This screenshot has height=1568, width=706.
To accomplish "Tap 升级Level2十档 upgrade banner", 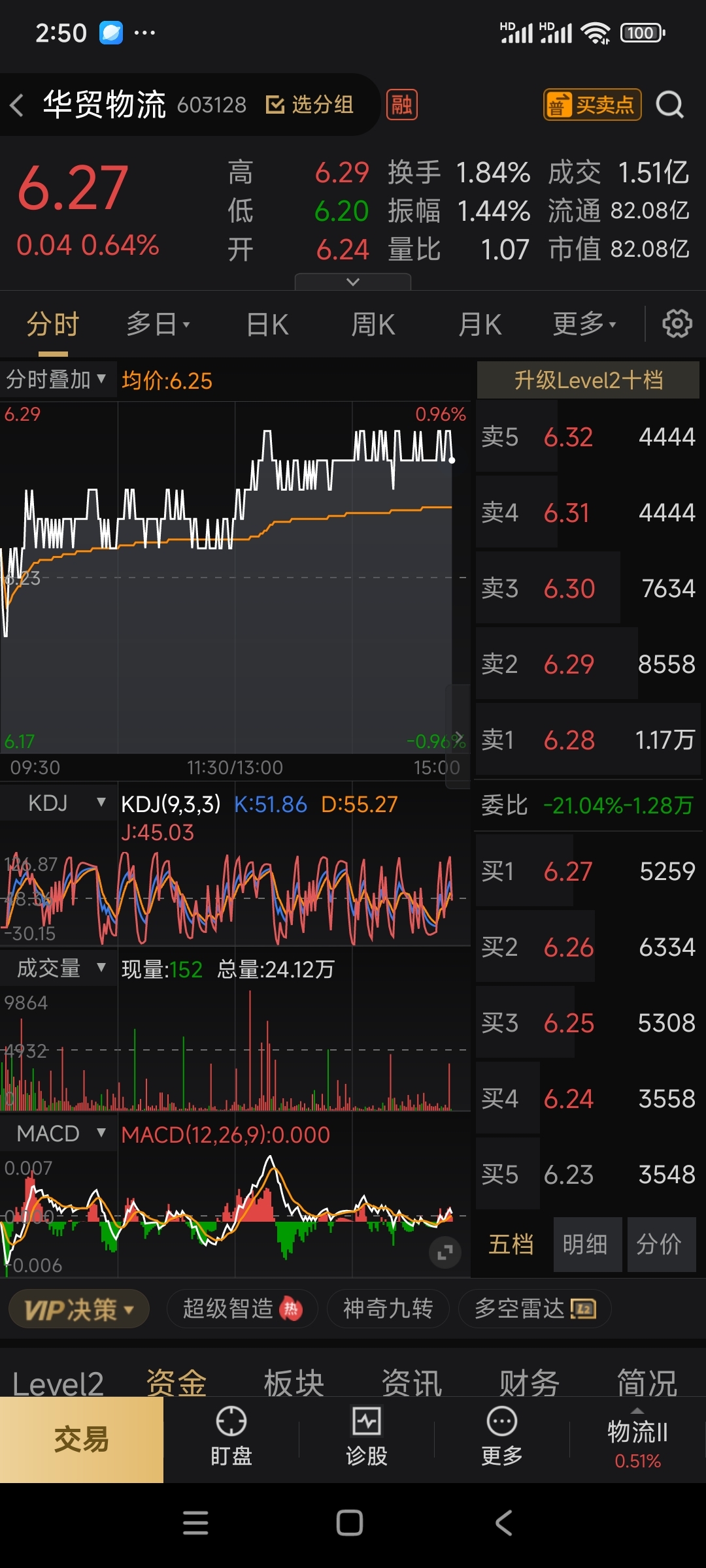I will click(x=588, y=380).
